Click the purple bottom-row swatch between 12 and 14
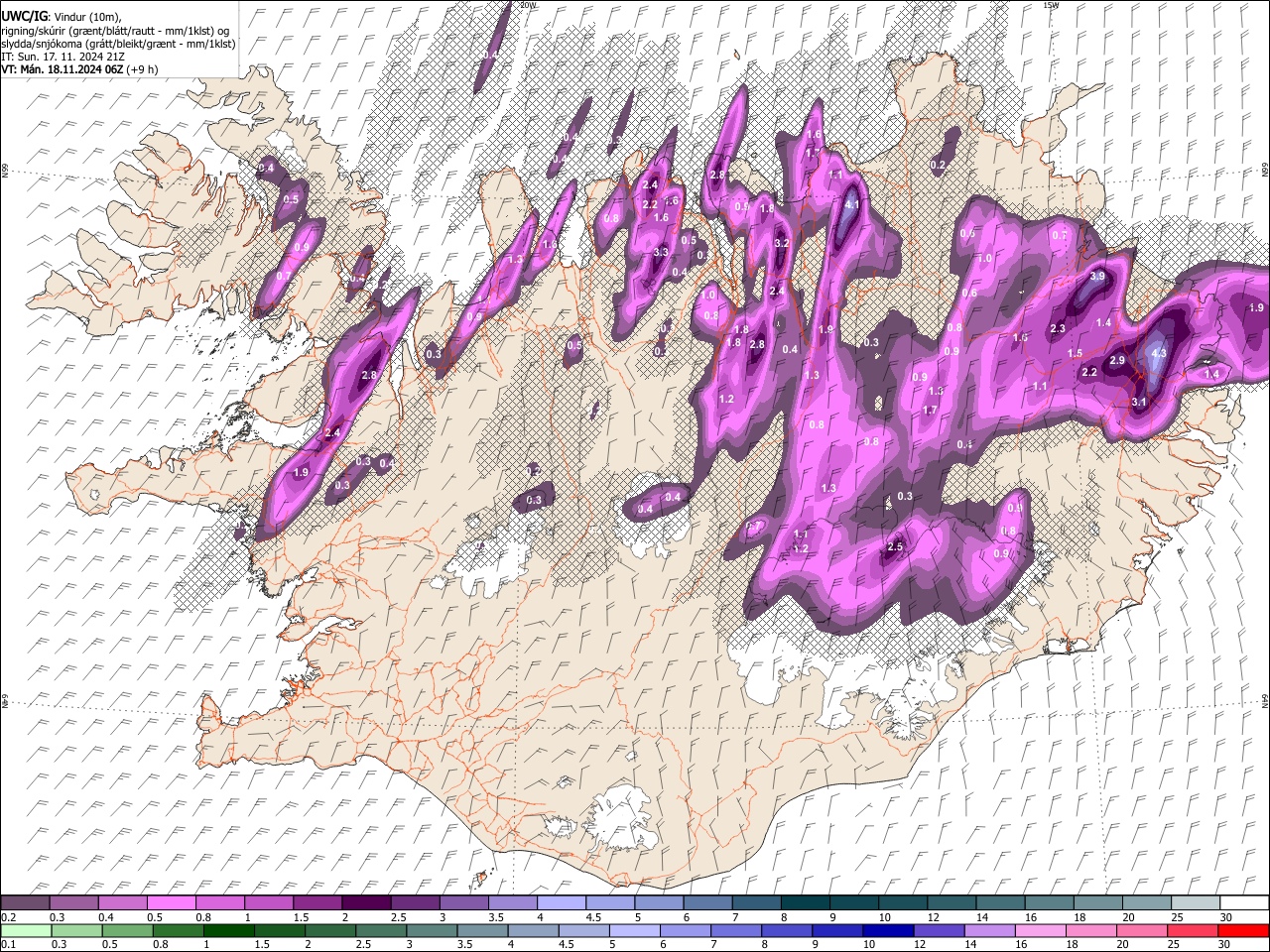Viewport: 1270px width, 952px height. (939, 931)
